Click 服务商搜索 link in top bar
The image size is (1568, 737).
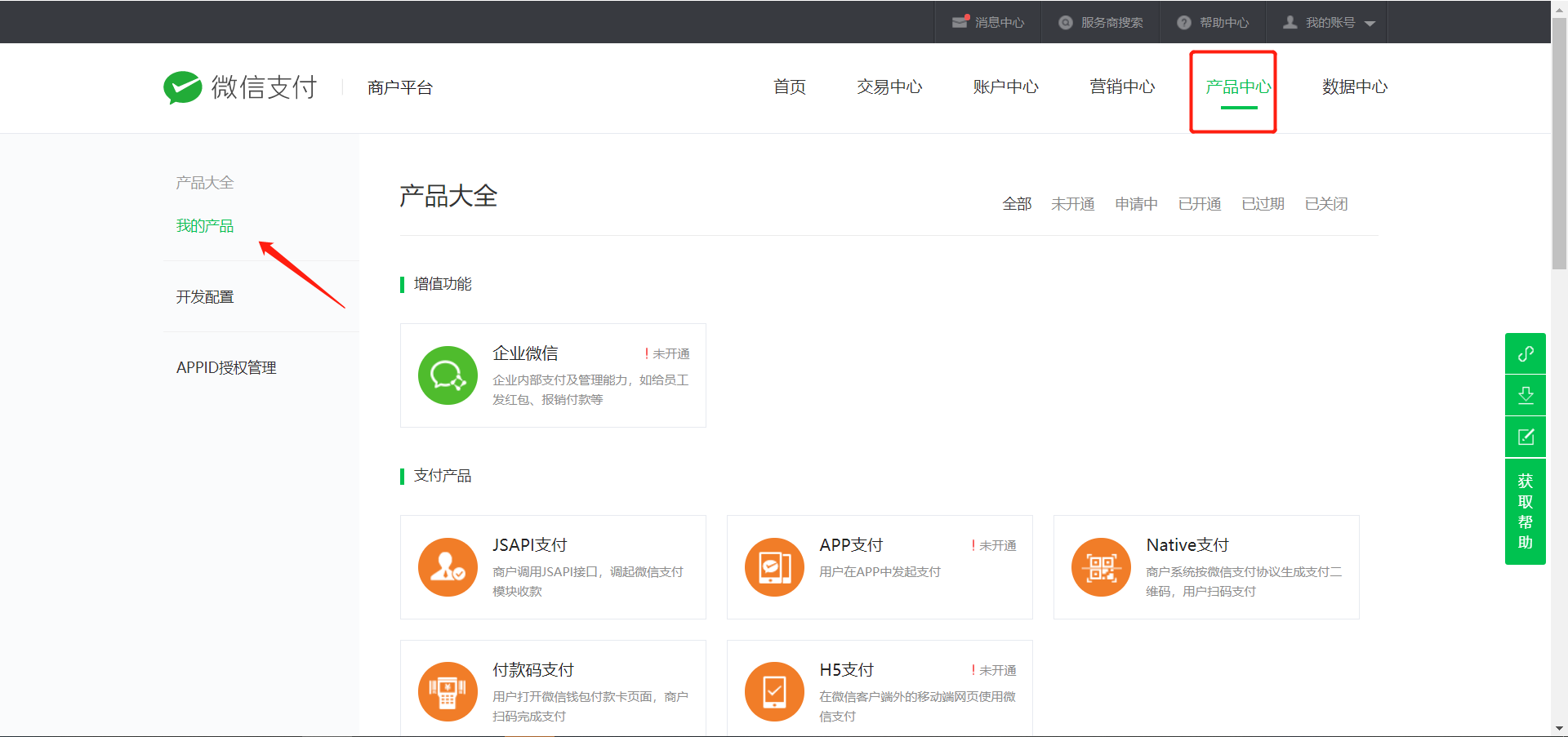[x=1112, y=23]
